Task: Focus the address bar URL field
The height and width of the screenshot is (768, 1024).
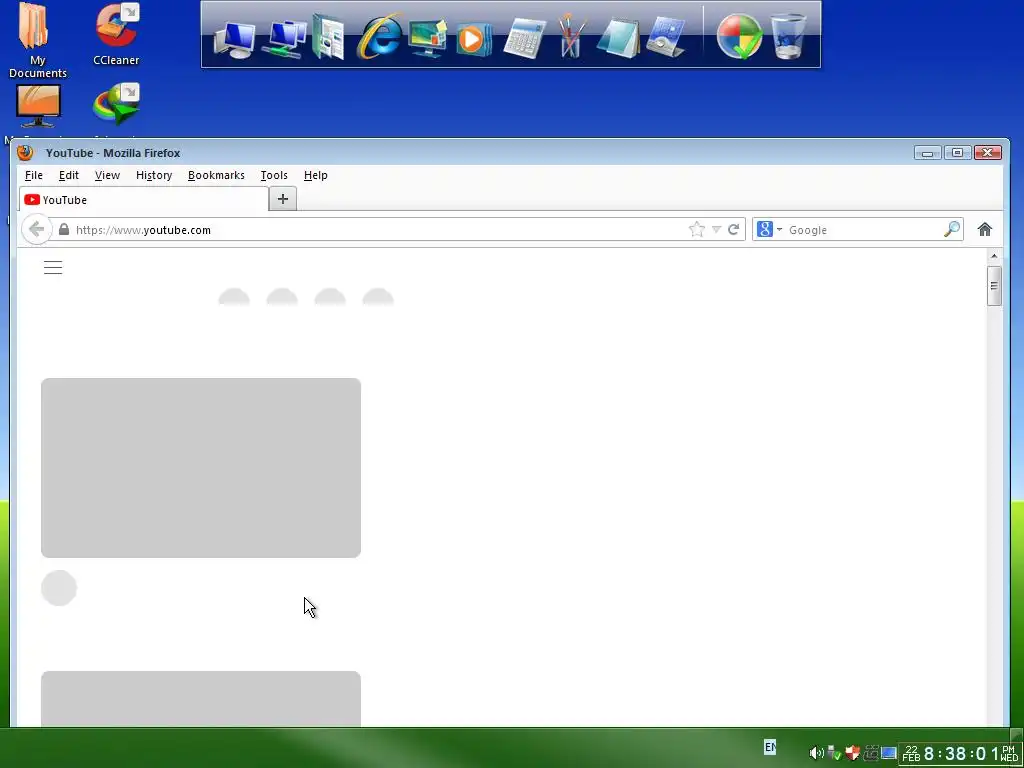Action: [x=379, y=230]
